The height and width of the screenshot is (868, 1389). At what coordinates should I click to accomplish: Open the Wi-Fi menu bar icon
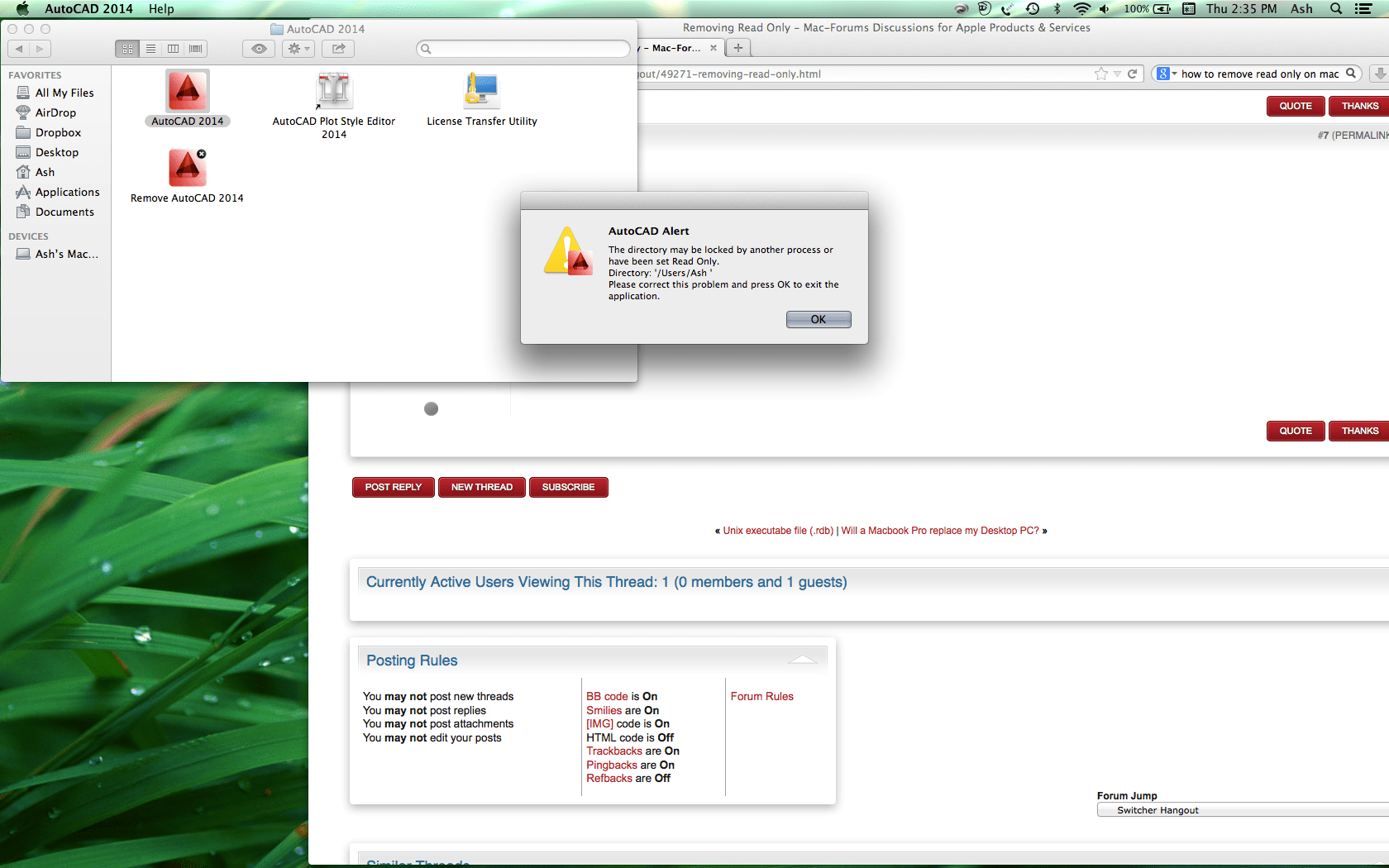tap(1081, 9)
